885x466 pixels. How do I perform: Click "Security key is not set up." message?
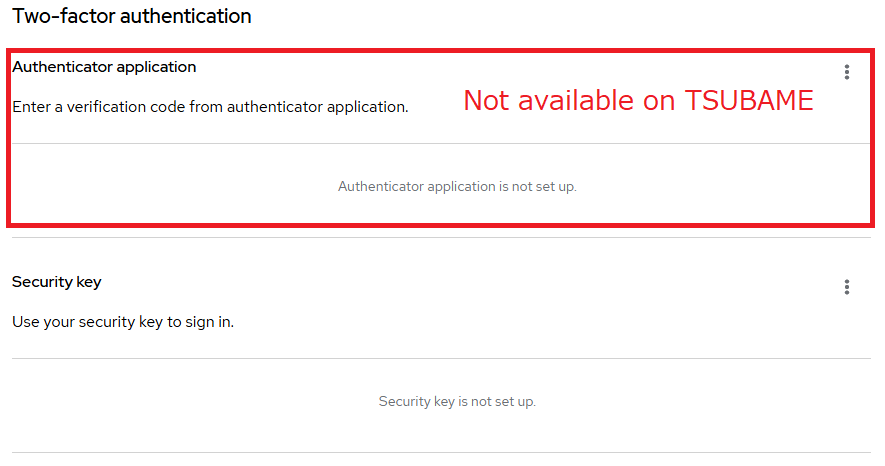point(457,401)
